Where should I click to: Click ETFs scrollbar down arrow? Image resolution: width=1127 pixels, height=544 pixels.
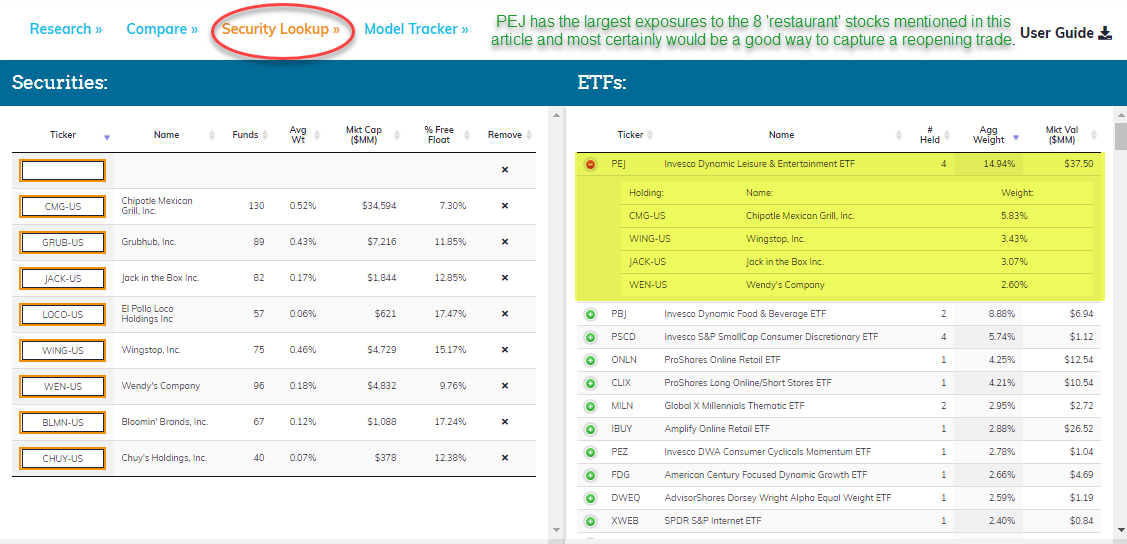[1121, 530]
